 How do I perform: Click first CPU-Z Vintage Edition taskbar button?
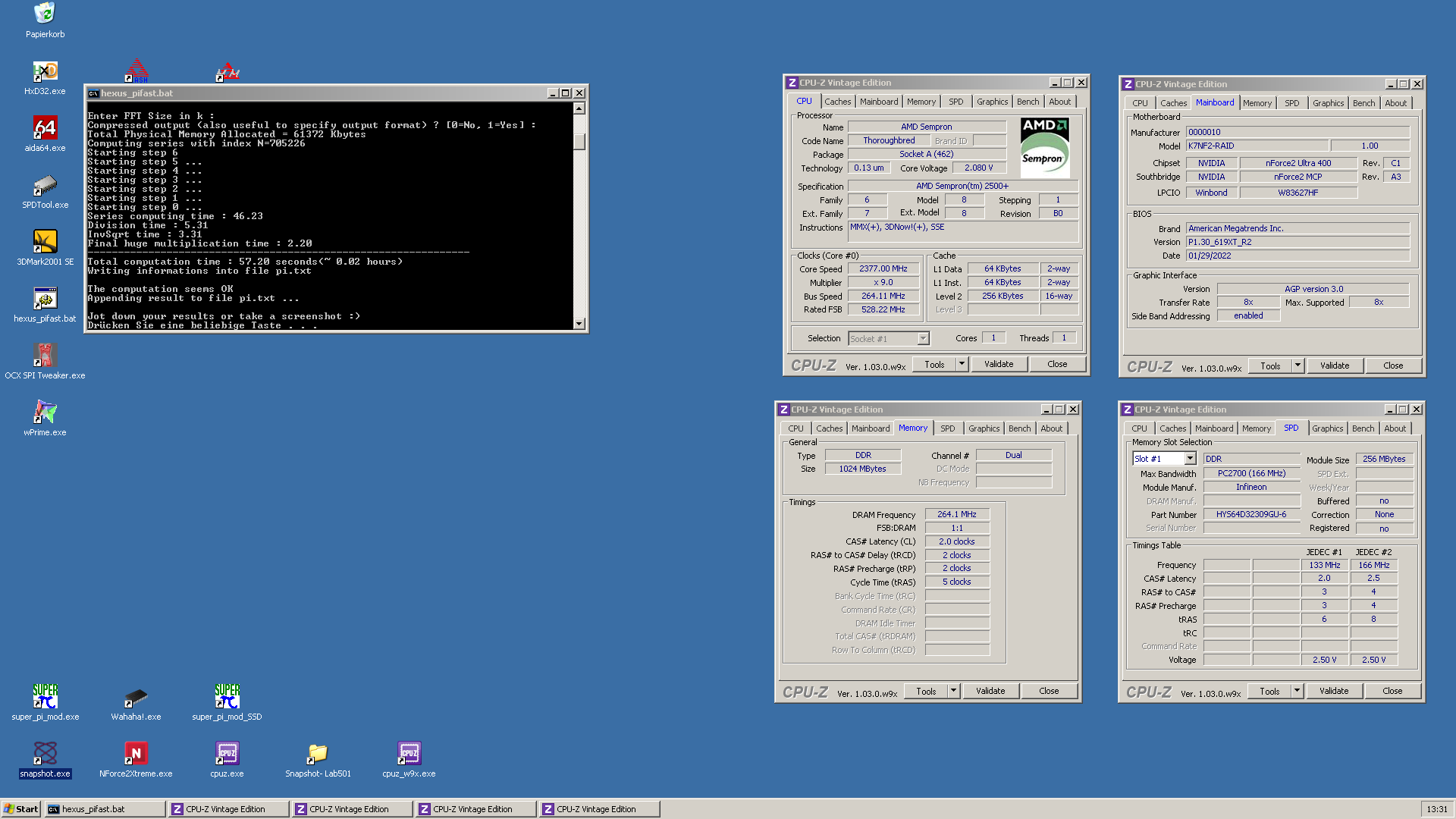[228, 809]
